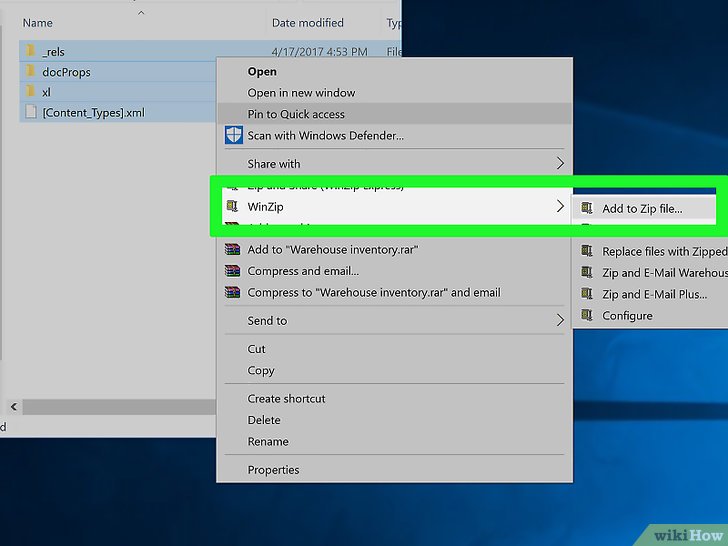Click the WinRAR icon beside Compress and email
728x546 pixels.
(x=233, y=271)
